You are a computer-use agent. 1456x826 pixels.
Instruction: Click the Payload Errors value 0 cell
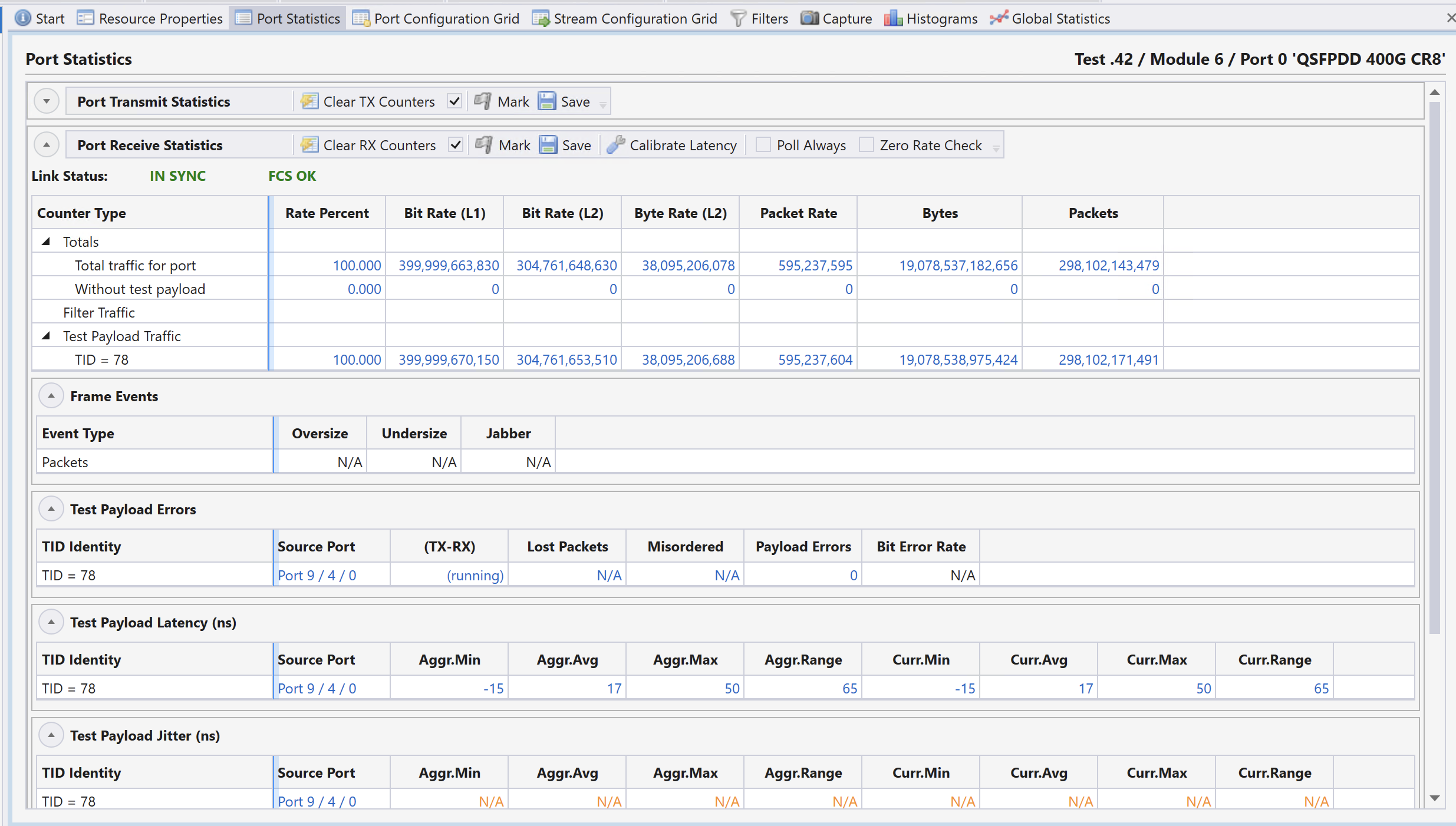[803, 575]
